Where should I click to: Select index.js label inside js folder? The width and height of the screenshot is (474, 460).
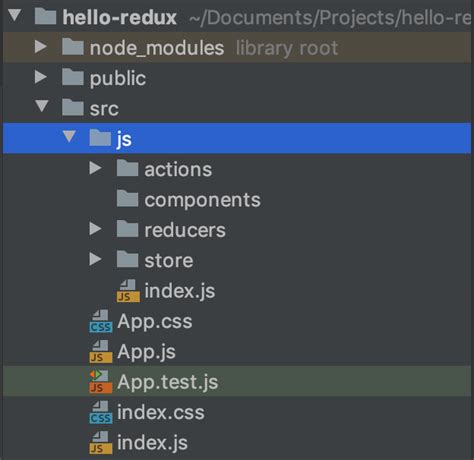(x=180, y=291)
